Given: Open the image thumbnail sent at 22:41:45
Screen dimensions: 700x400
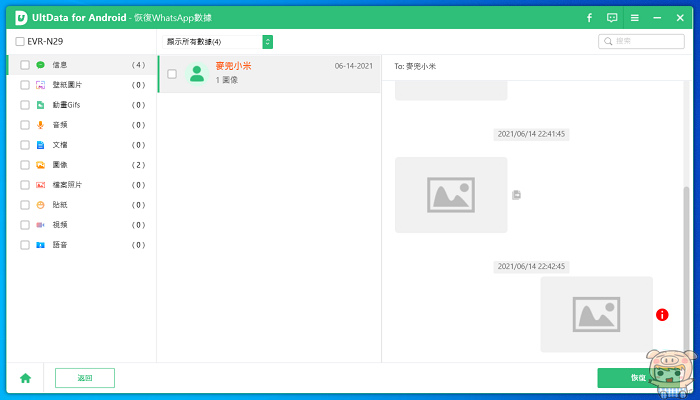Looking at the screenshot, I should [x=451, y=195].
